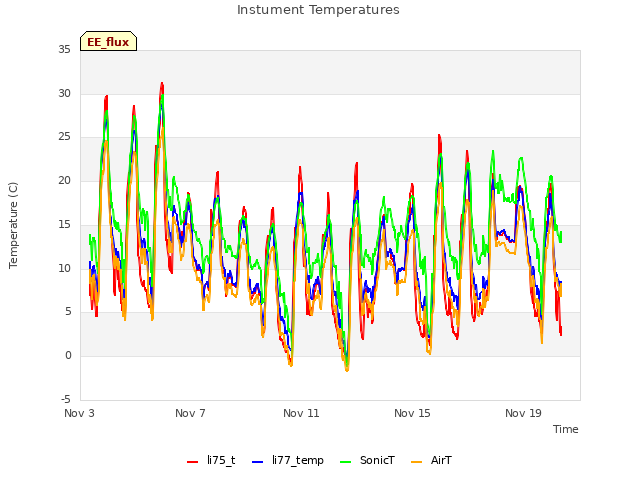The width and height of the screenshot is (640, 480).
Task: Click the Time axis title
Action: click(x=566, y=429)
